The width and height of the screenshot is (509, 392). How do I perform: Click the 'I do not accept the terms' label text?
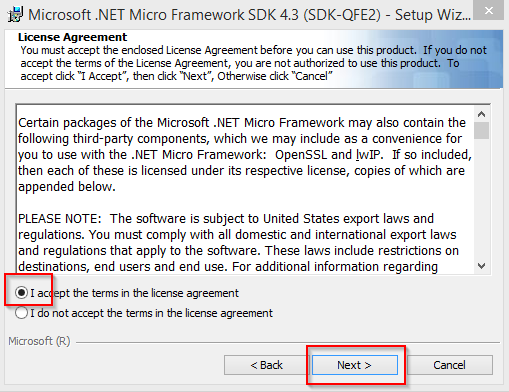(152, 313)
